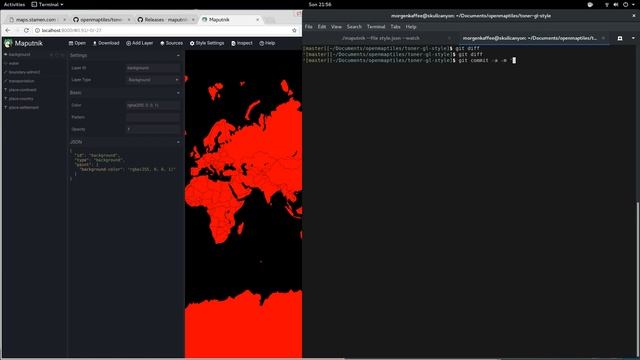Select the place-settlement layer
The image size is (640, 360).
pyautogui.click(x=34, y=107)
